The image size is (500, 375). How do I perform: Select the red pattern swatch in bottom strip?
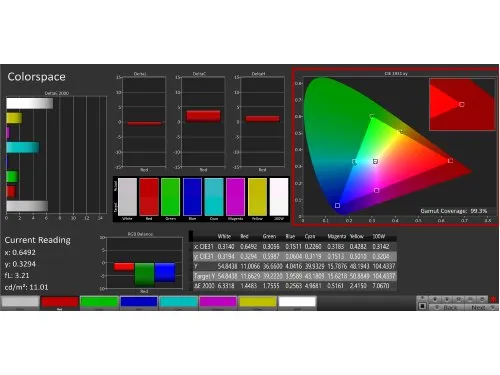(x=60, y=302)
